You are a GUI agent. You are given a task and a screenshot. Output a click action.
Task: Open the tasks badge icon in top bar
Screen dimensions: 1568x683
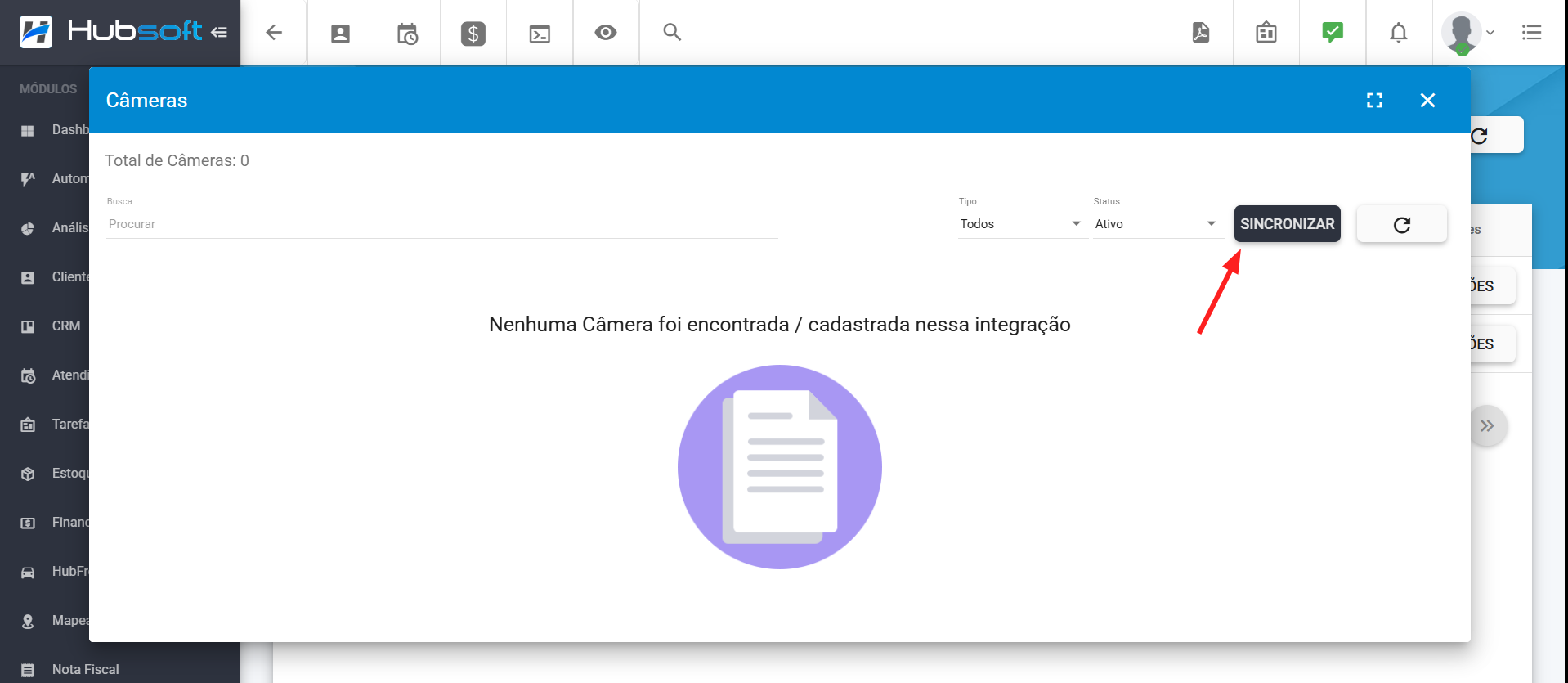pos(1266,33)
